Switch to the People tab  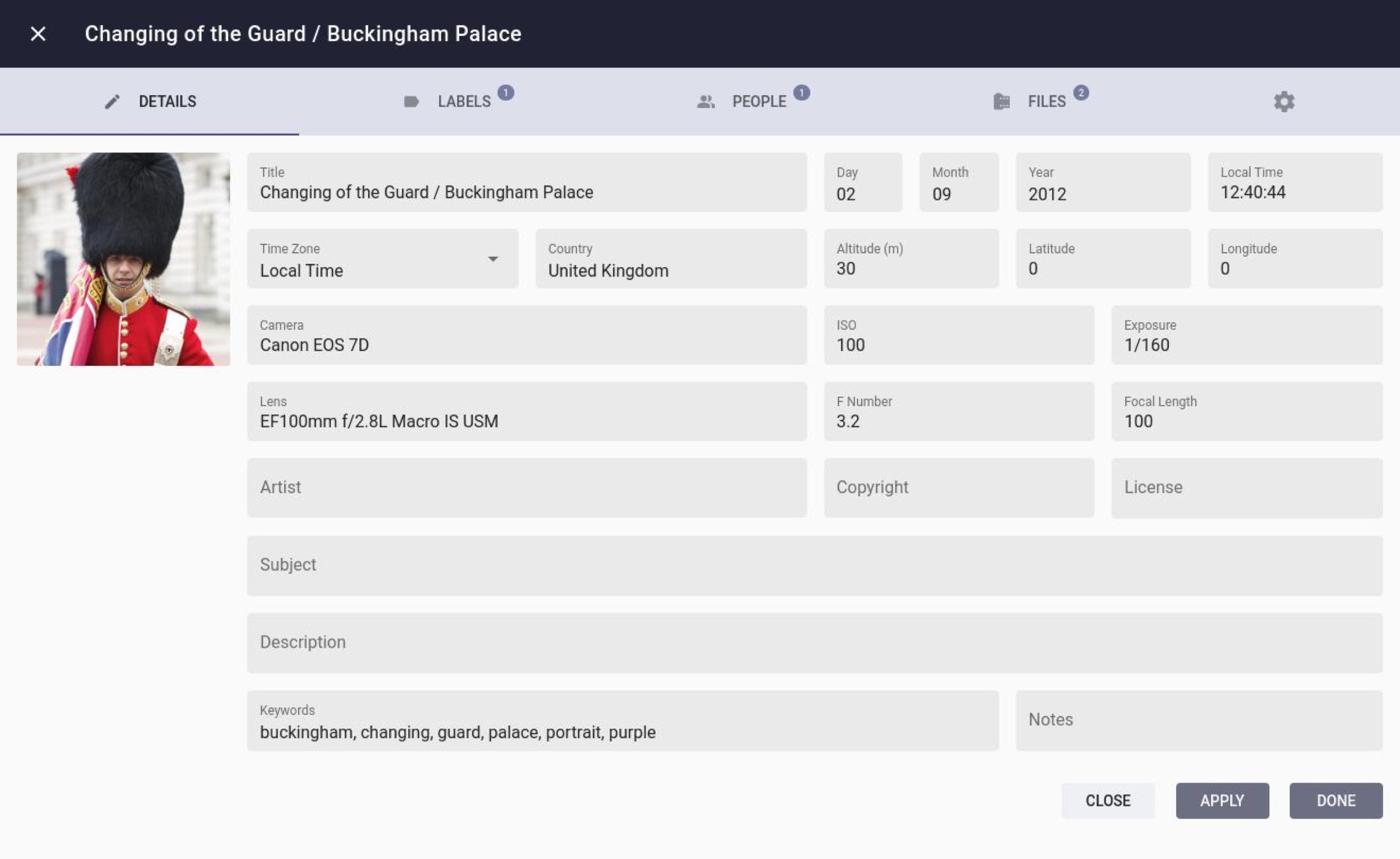coord(759,102)
